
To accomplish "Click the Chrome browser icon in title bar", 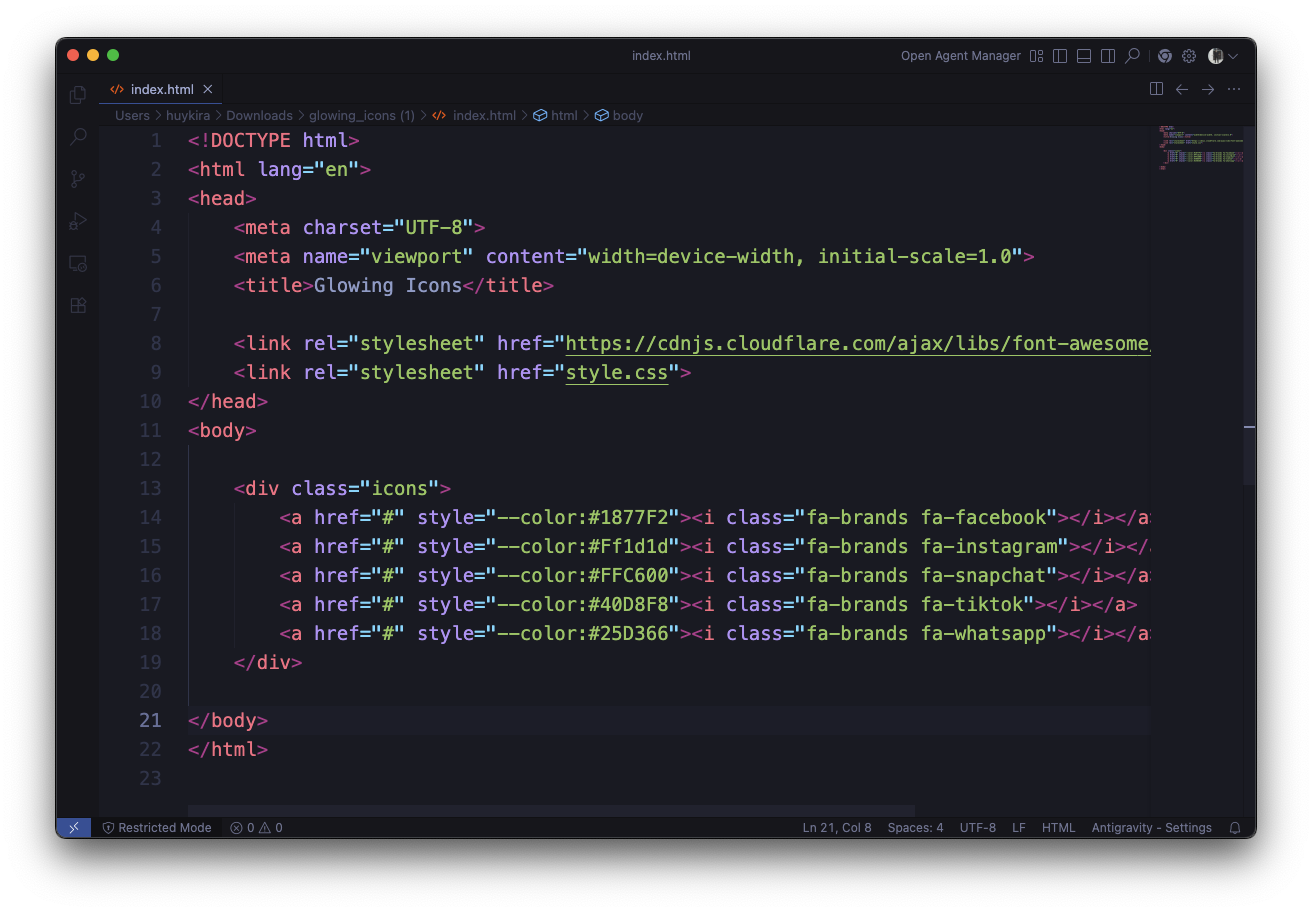I will [x=1165, y=56].
